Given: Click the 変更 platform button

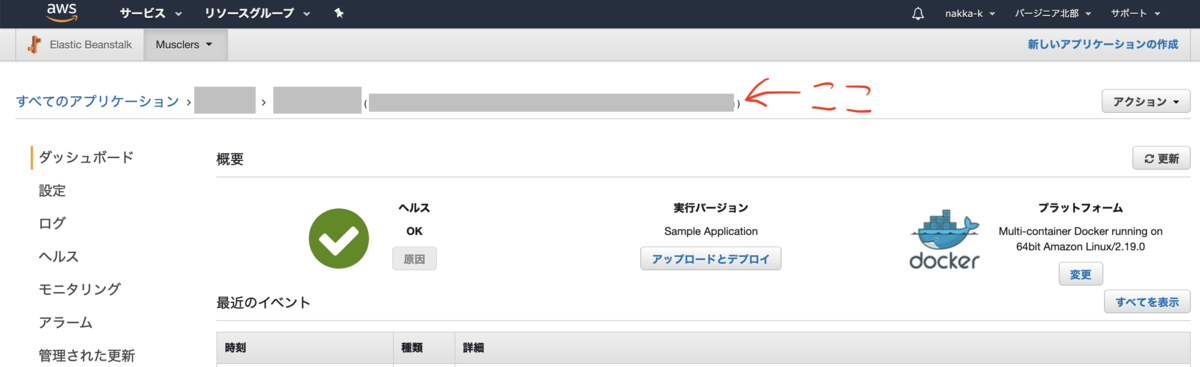Looking at the screenshot, I should 1080,274.
